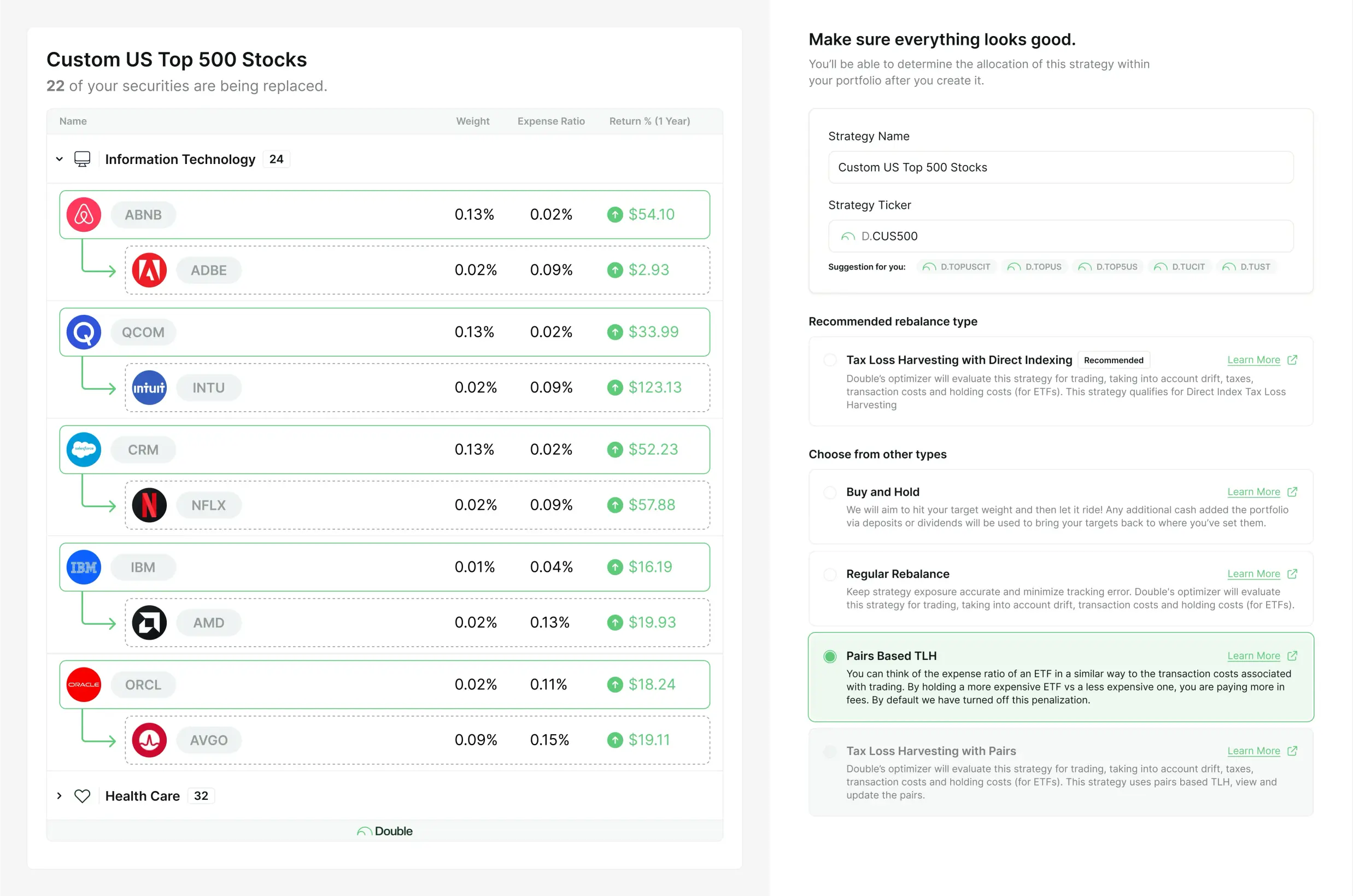
Task: Click external link icon for Tax Loss Harvesting Direct Indexing
Action: click(x=1292, y=360)
